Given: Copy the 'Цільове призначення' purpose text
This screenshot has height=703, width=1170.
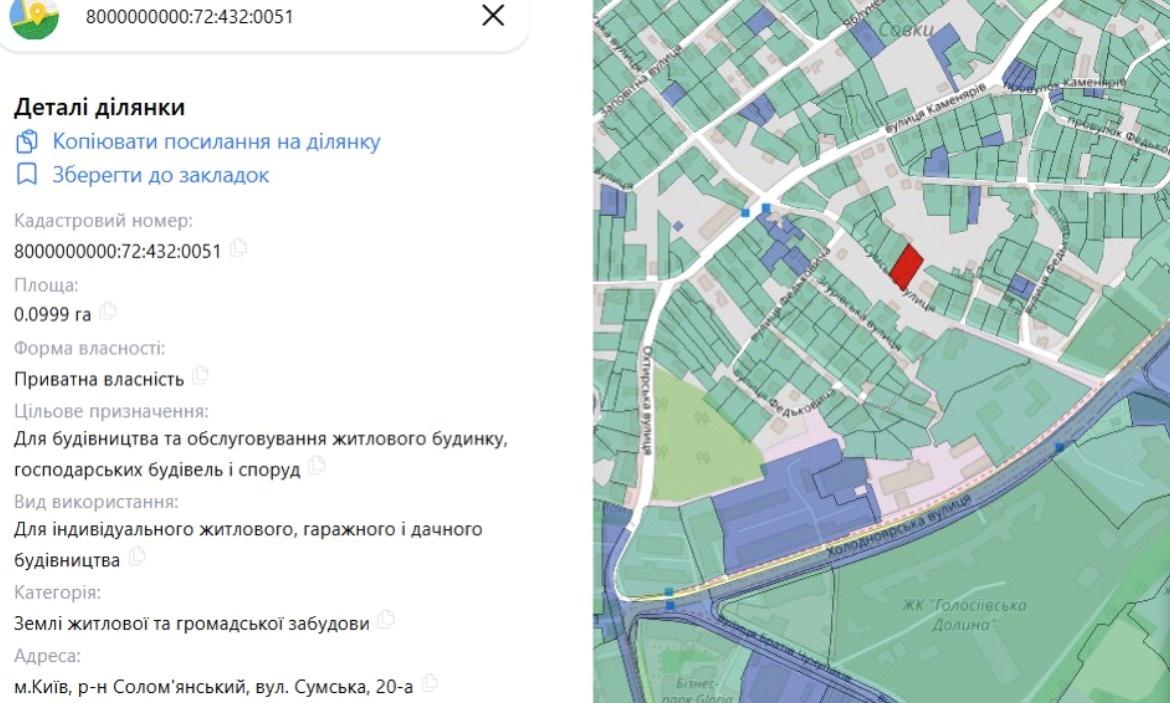Looking at the screenshot, I should (317, 466).
